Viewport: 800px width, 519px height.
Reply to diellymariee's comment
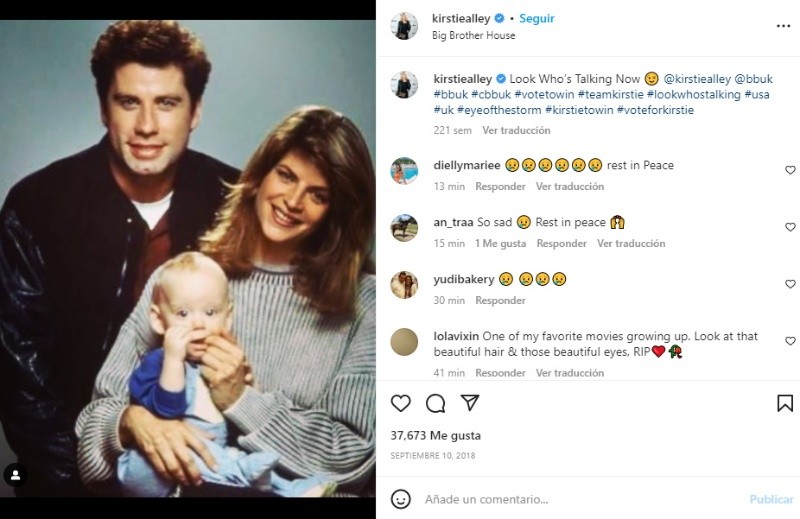click(500, 187)
